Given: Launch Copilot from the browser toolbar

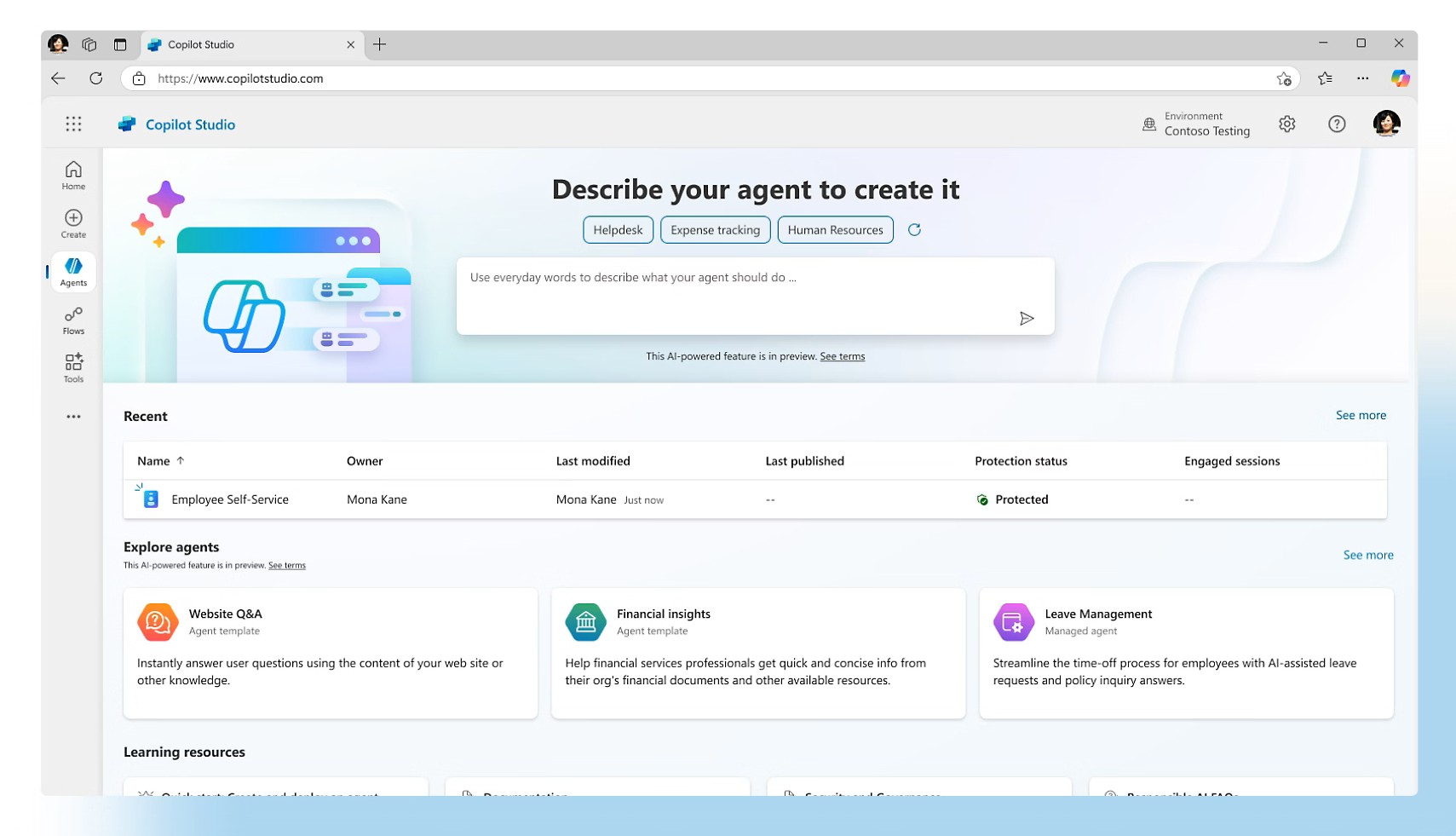Looking at the screenshot, I should click(x=1400, y=78).
